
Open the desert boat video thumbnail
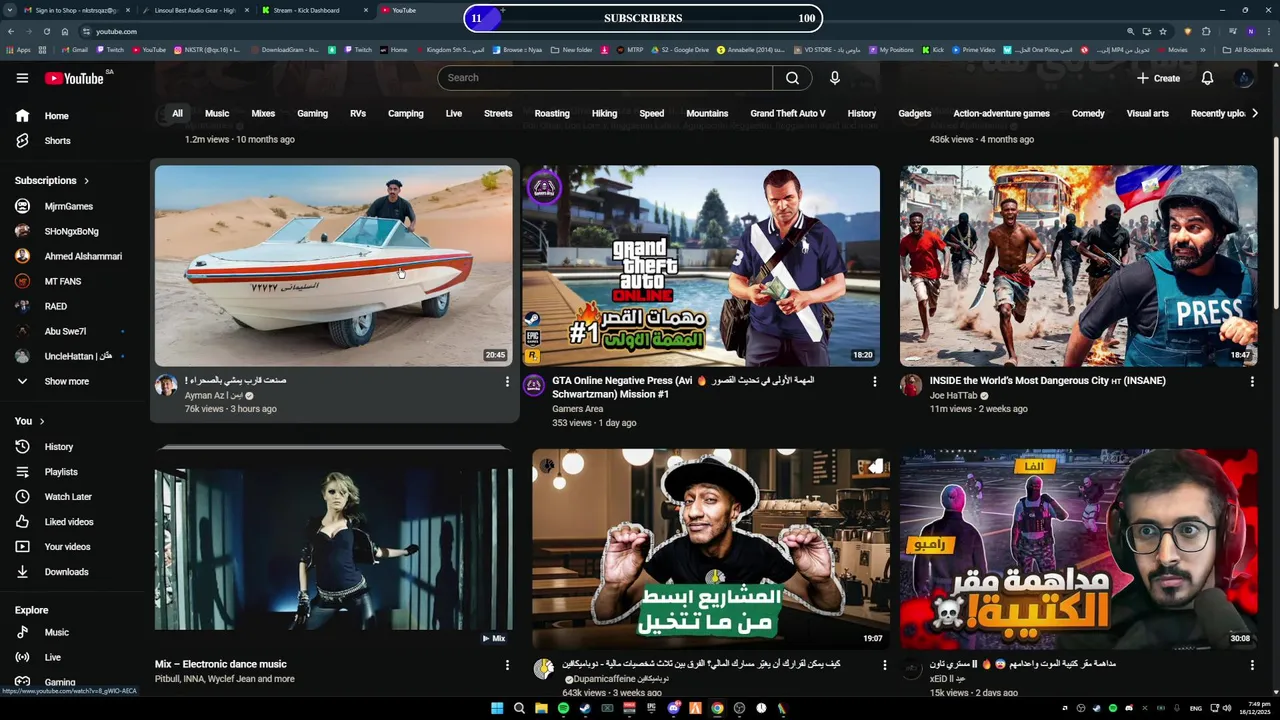click(333, 266)
